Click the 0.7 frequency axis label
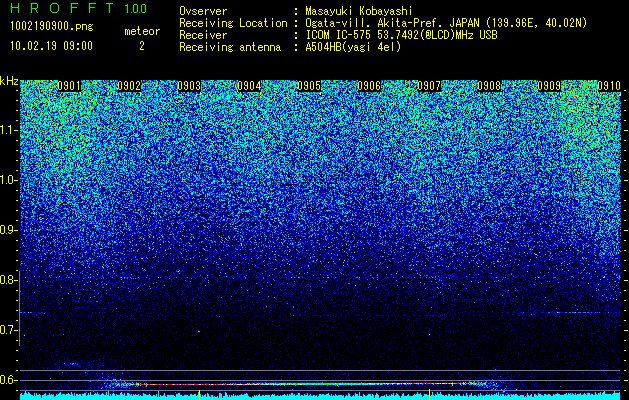Image resolution: width=629 pixels, height=400 pixels. 9,330
